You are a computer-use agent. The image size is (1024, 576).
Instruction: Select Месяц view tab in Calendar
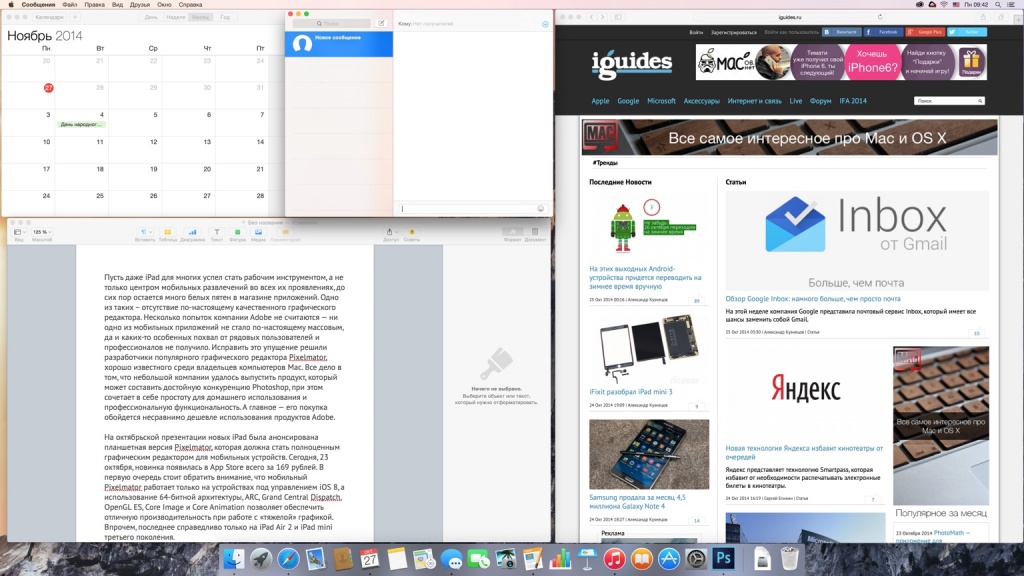click(x=200, y=17)
